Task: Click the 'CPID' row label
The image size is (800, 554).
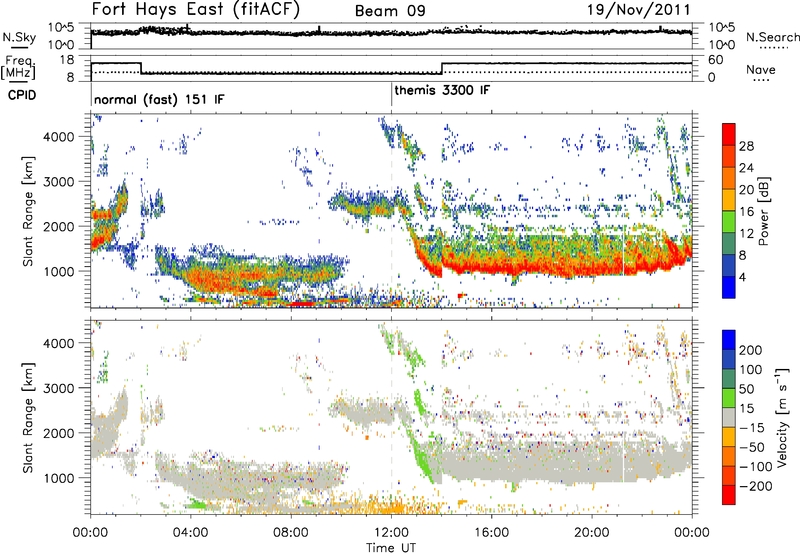Action: [x=22, y=95]
